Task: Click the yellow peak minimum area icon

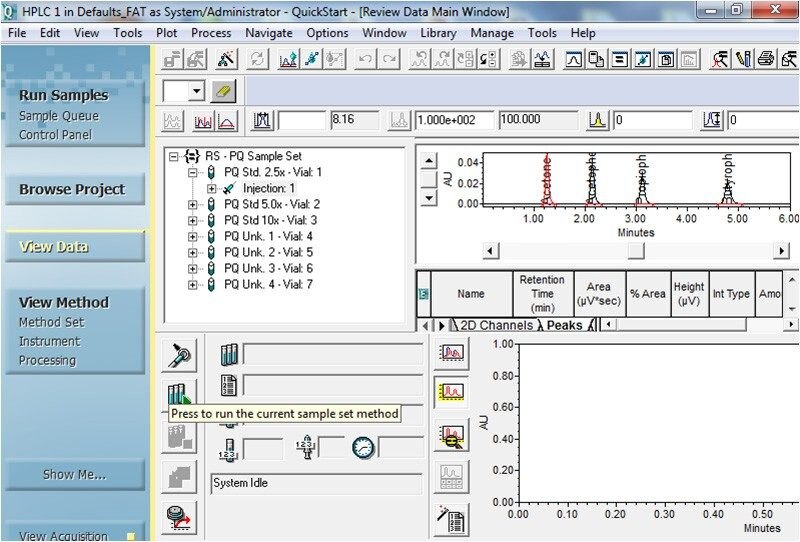Action: coord(597,120)
